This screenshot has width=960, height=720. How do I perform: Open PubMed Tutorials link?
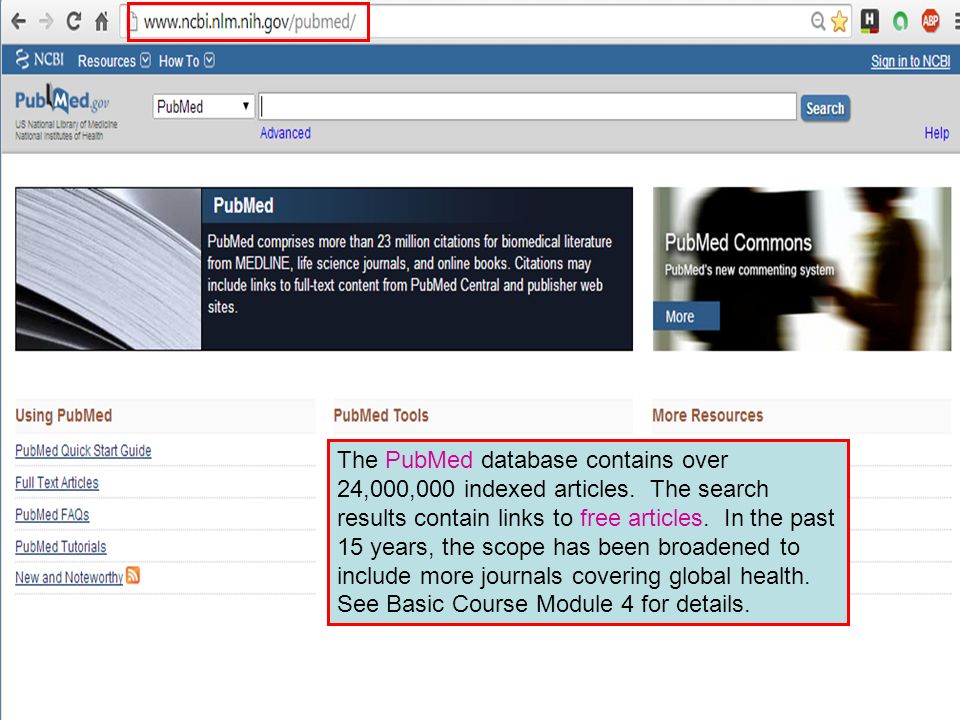click(61, 547)
